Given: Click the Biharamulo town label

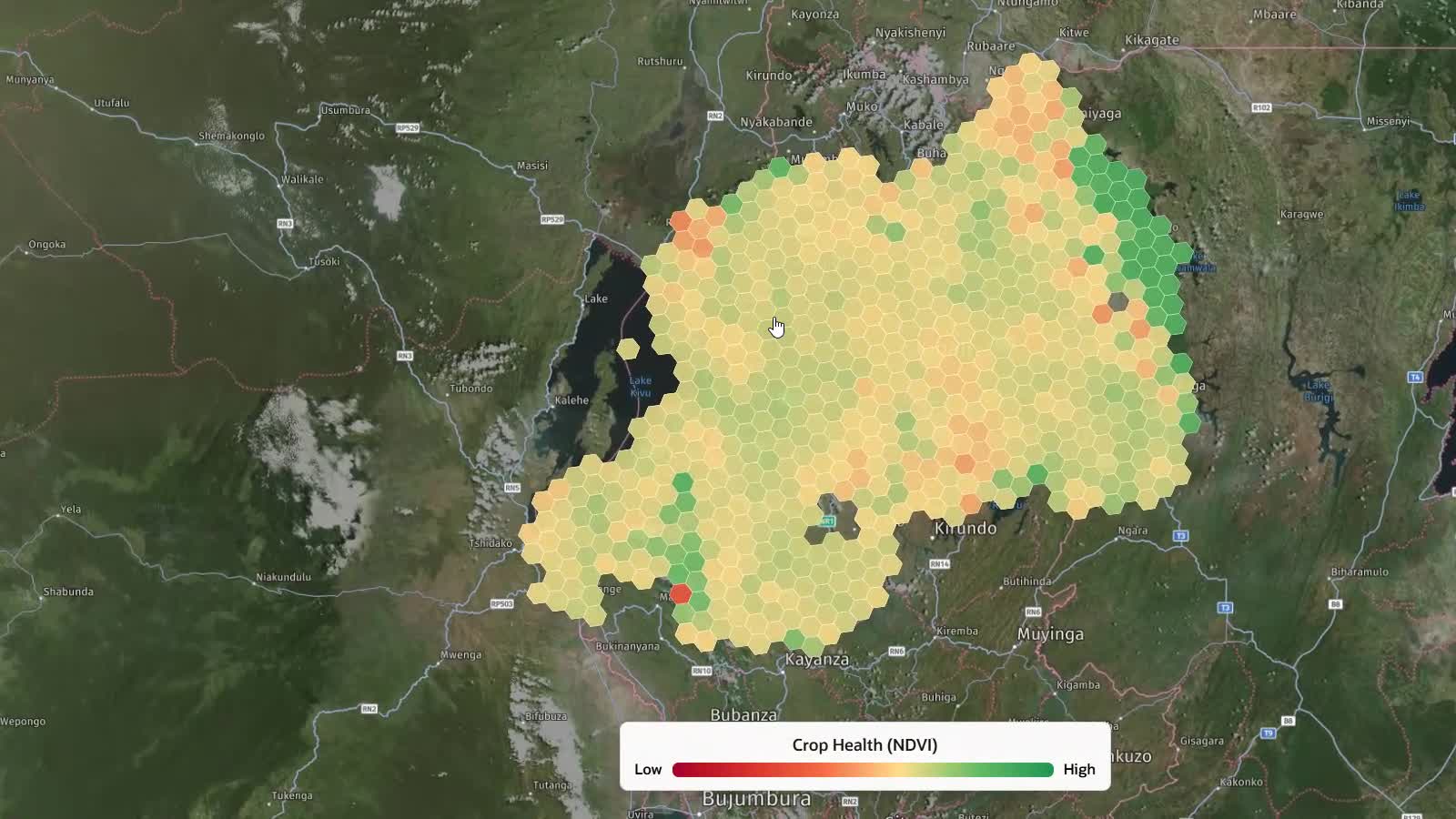Looking at the screenshot, I should coord(1360,571).
